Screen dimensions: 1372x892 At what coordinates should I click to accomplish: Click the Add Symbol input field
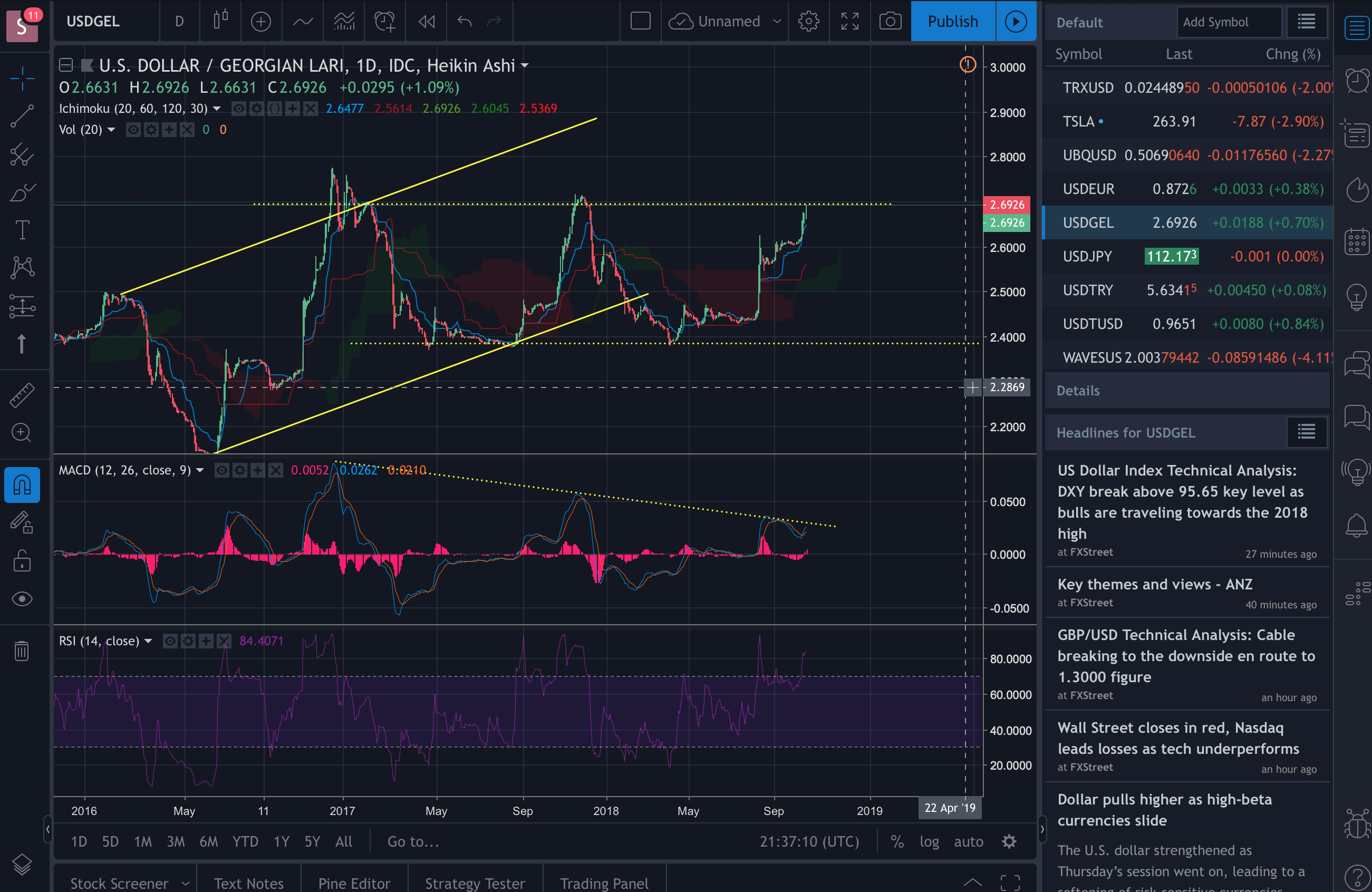1228,22
